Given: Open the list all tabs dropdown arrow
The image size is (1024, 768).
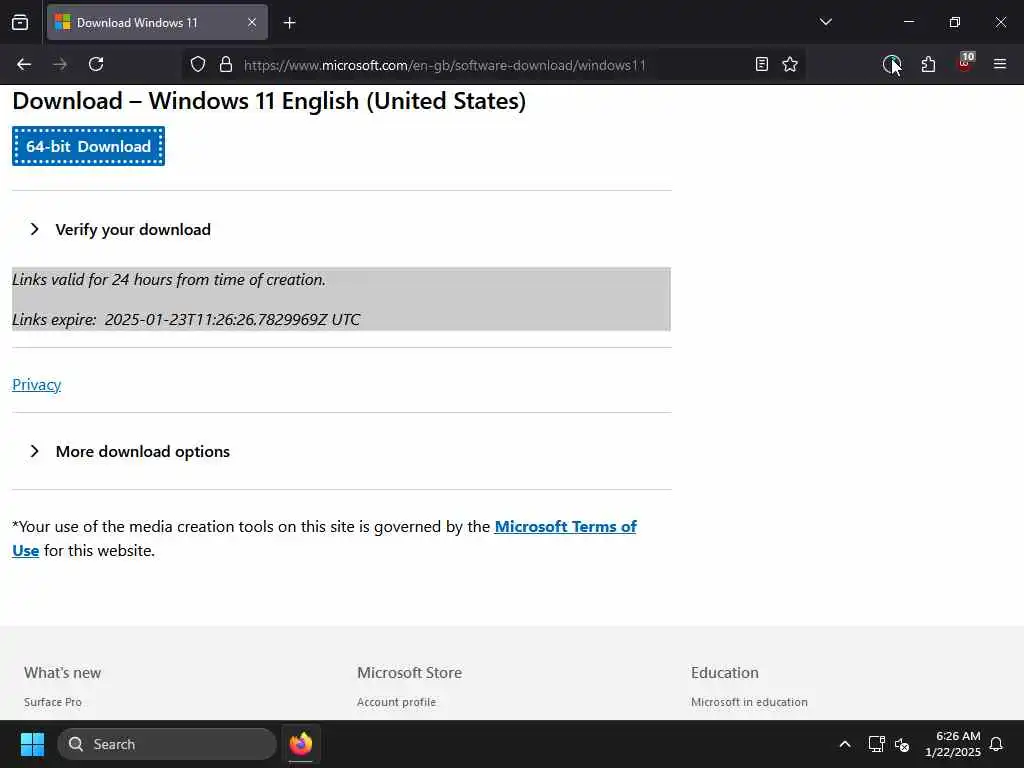Looking at the screenshot, I should [825, 22].
